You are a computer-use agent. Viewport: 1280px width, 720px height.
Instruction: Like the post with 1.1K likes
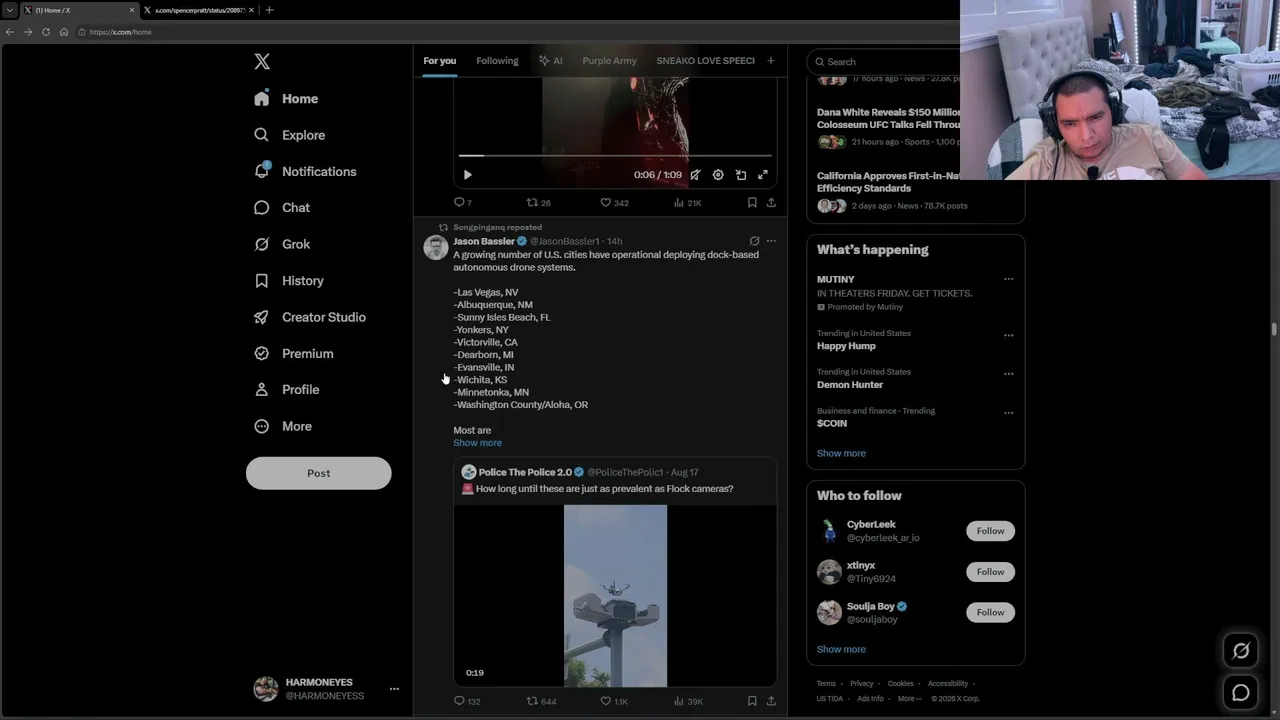[614, 701]
